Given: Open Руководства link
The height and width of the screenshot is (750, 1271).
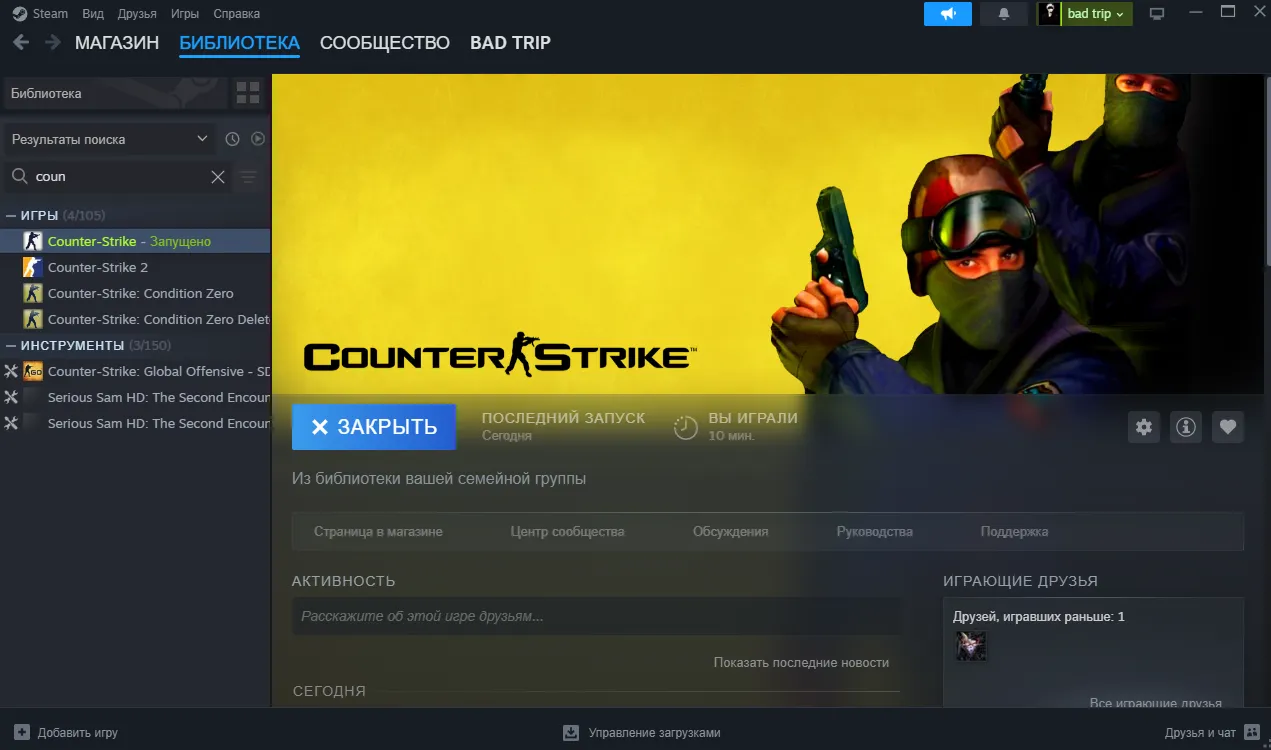Looking at the screenshot, I should click(x=874, y=531).
